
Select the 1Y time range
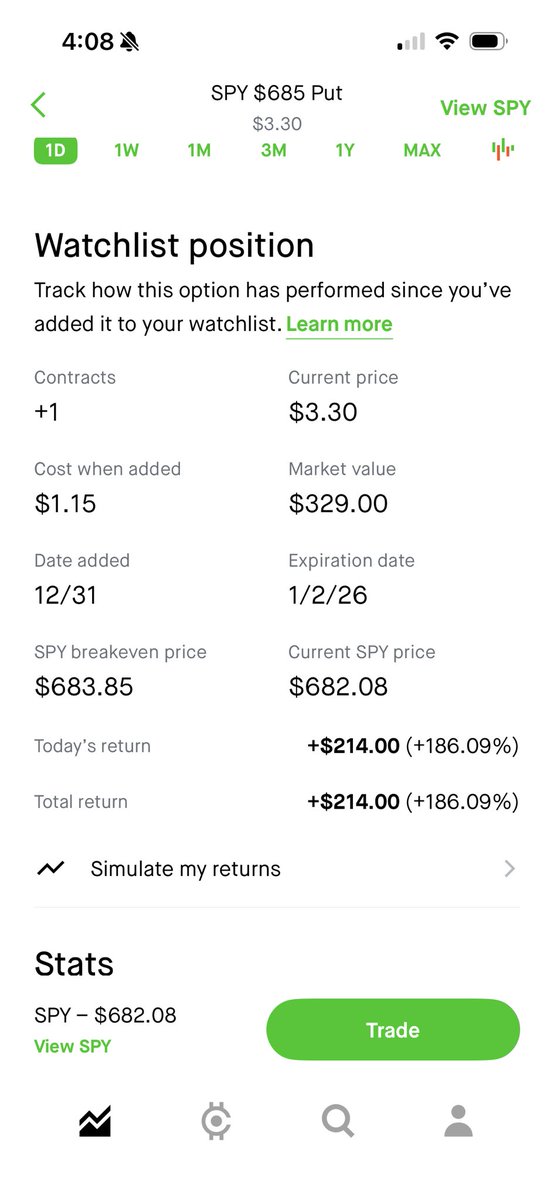[345, 150]
